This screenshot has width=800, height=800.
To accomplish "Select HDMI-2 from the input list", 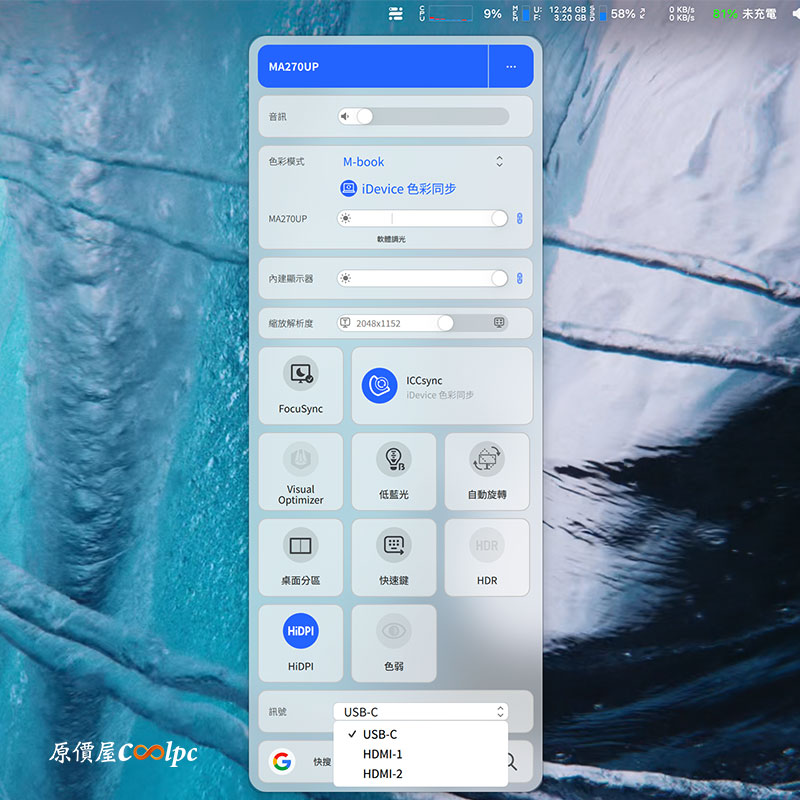I will 382,774.
